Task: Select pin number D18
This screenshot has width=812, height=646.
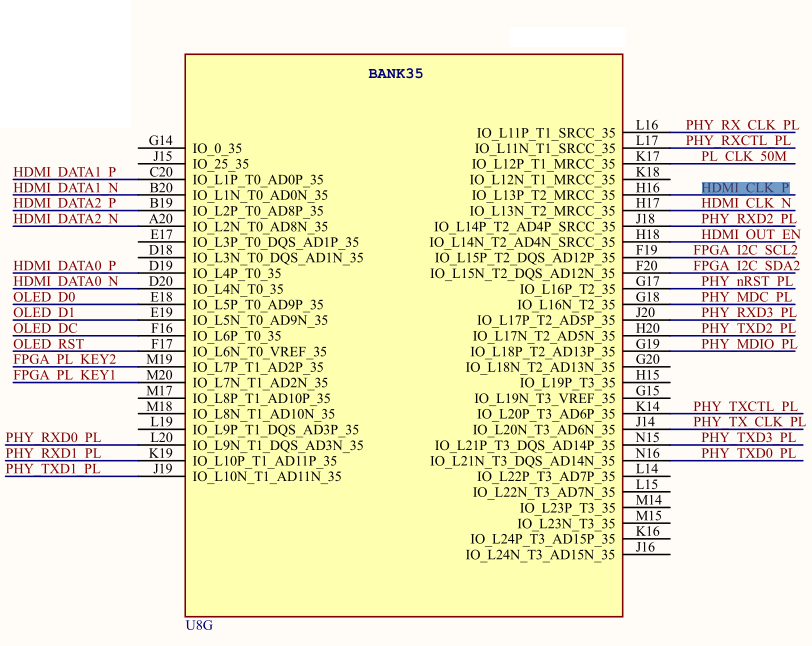Action: tap(161, 250)
